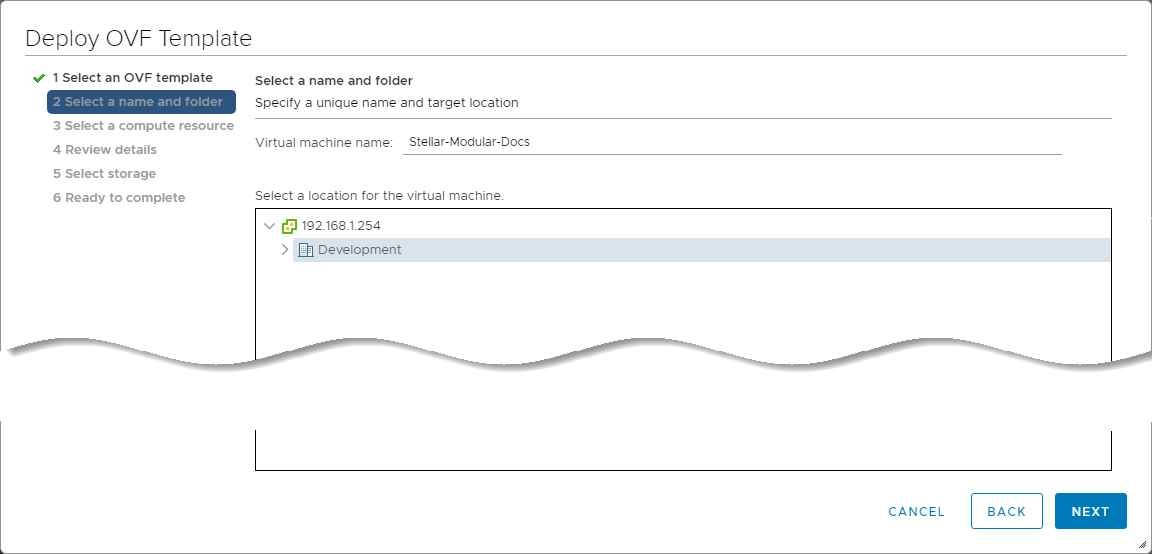Viewport: 1152px width, 554px height.
Task: Click empty space in the location tree
Action: click(680, 310)
